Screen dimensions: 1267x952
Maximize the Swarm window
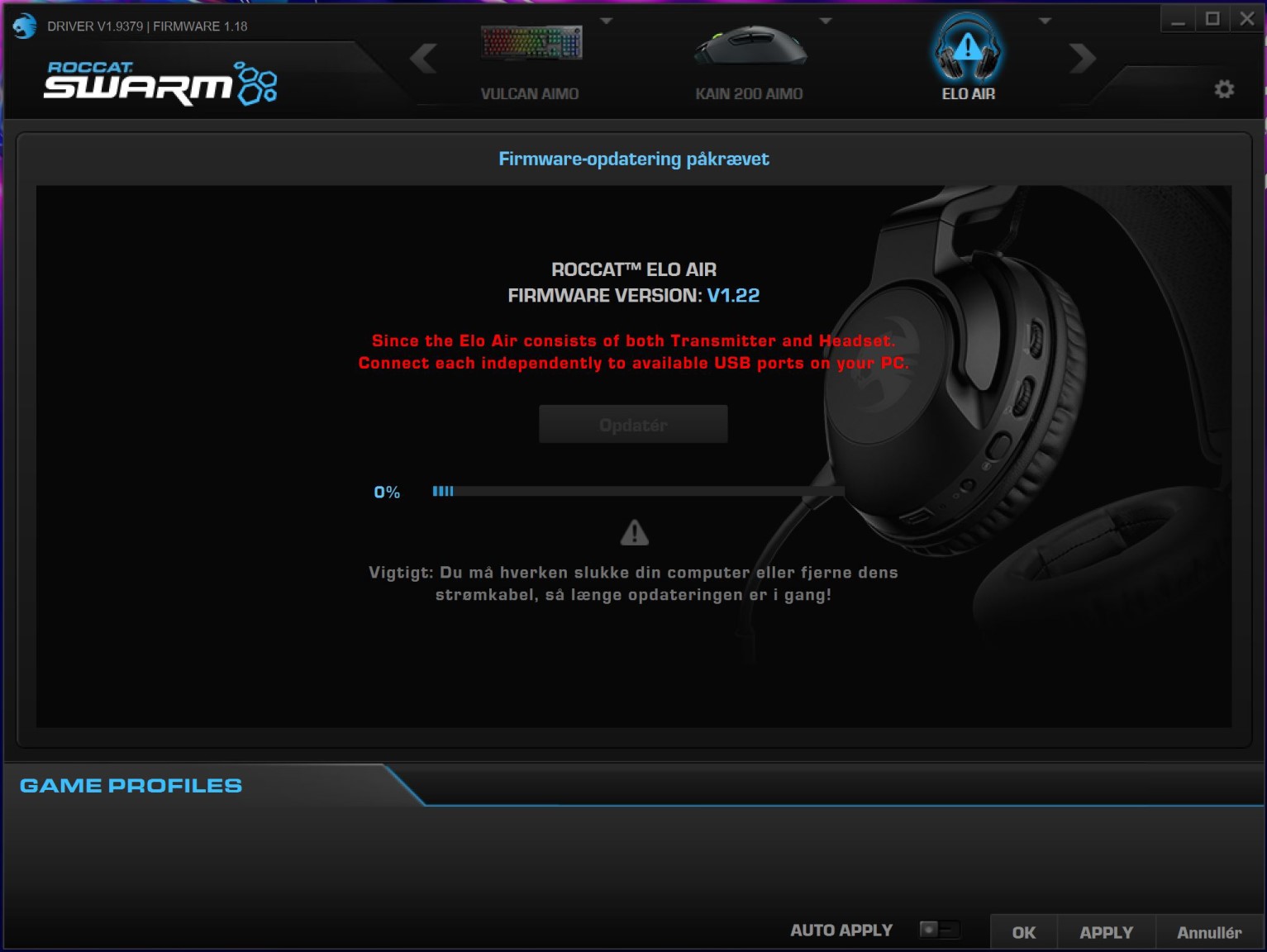coord(1212,19)
